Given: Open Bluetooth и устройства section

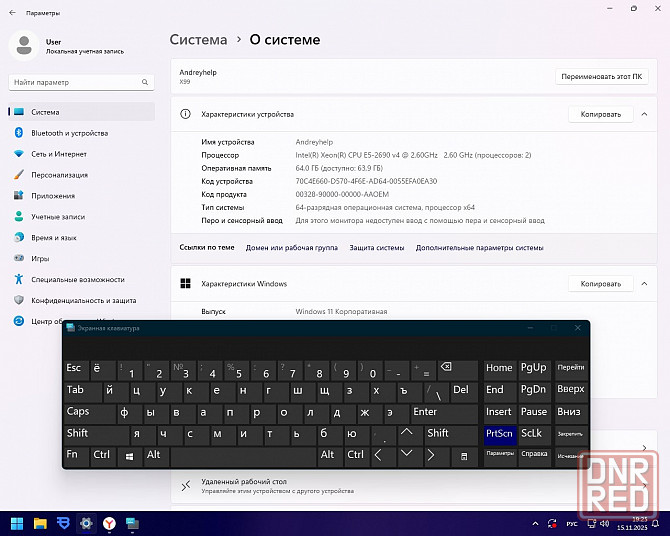Looking at the screenshot, I should [x=81, y=133].
